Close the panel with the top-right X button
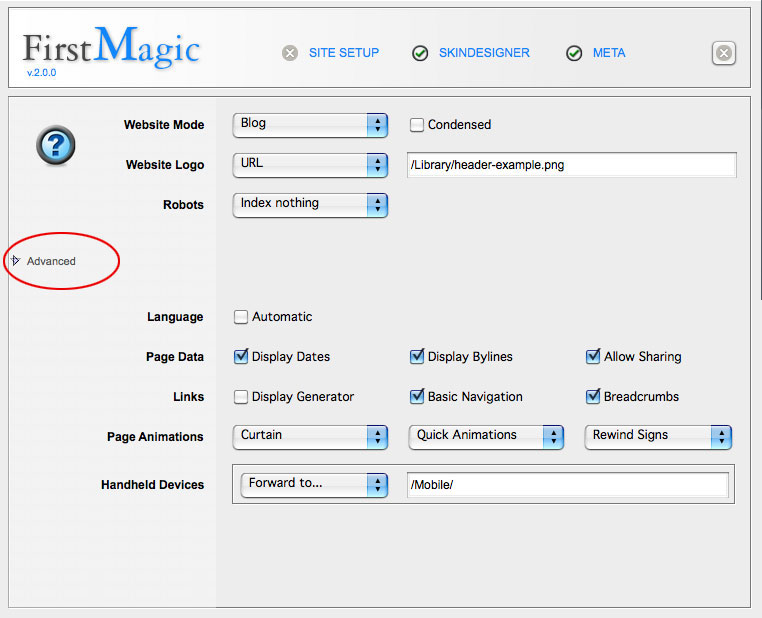Image resolution: width=762 pixels, height=618 pixels. 724,54
